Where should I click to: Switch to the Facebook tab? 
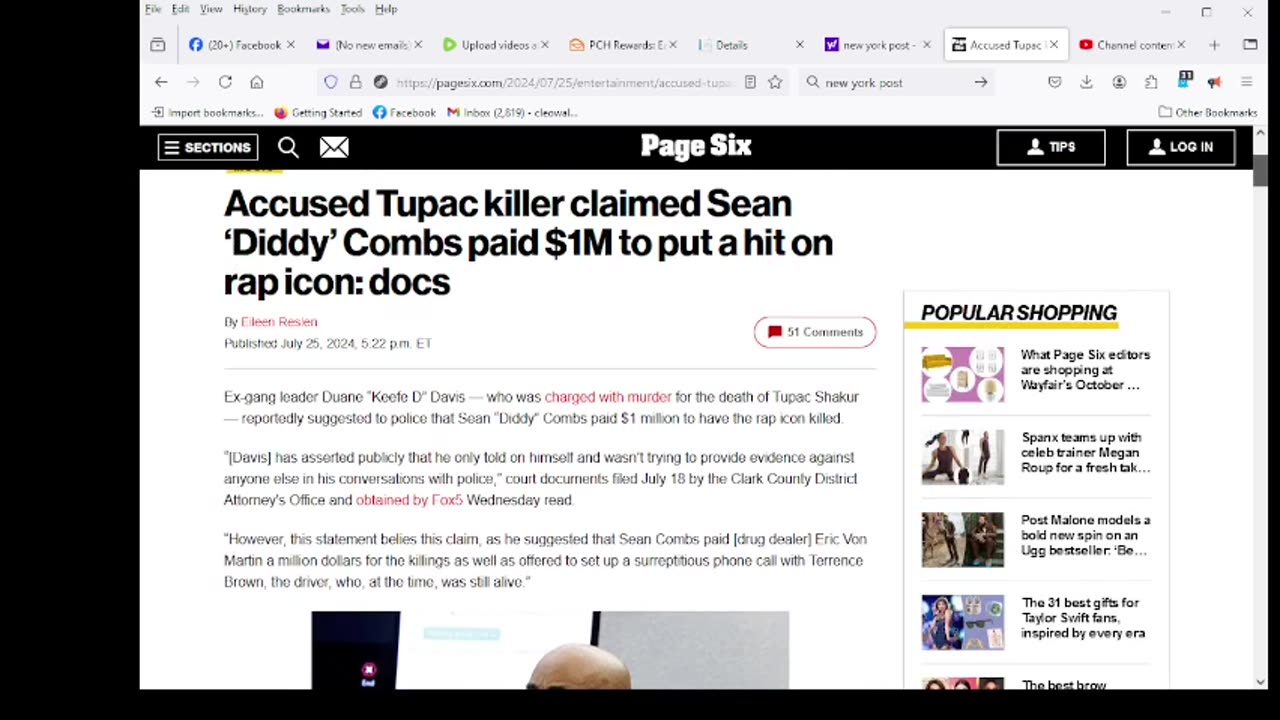point(242,45)
